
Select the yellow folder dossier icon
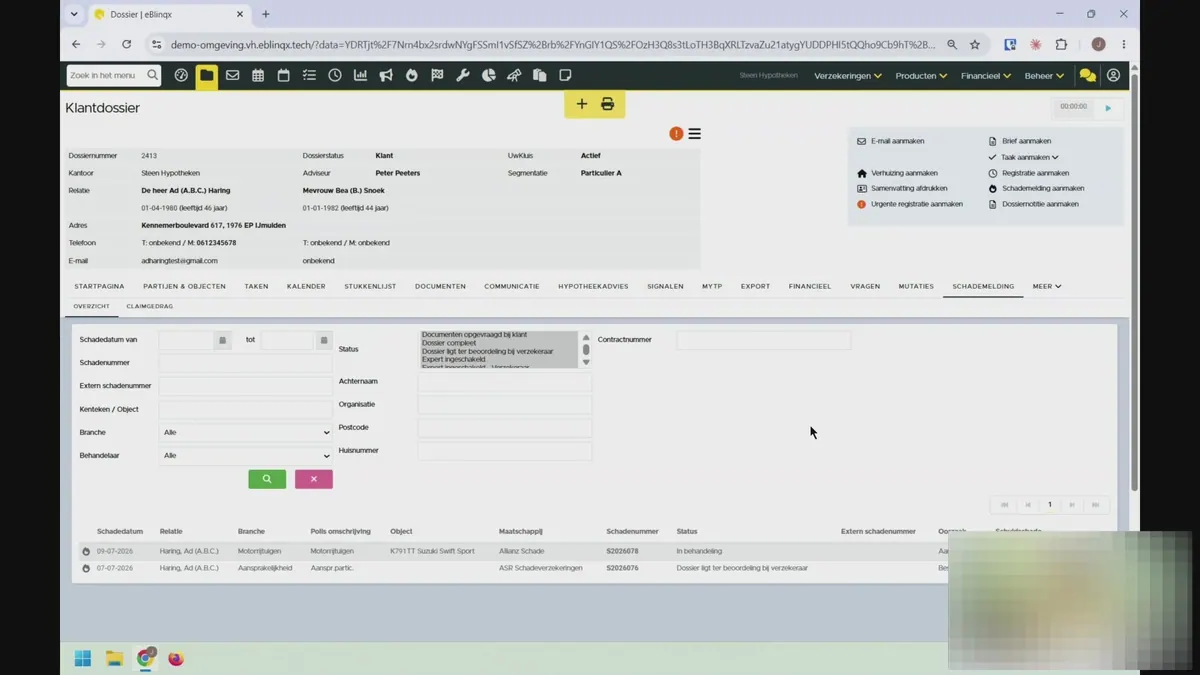(x=206, y=75)
